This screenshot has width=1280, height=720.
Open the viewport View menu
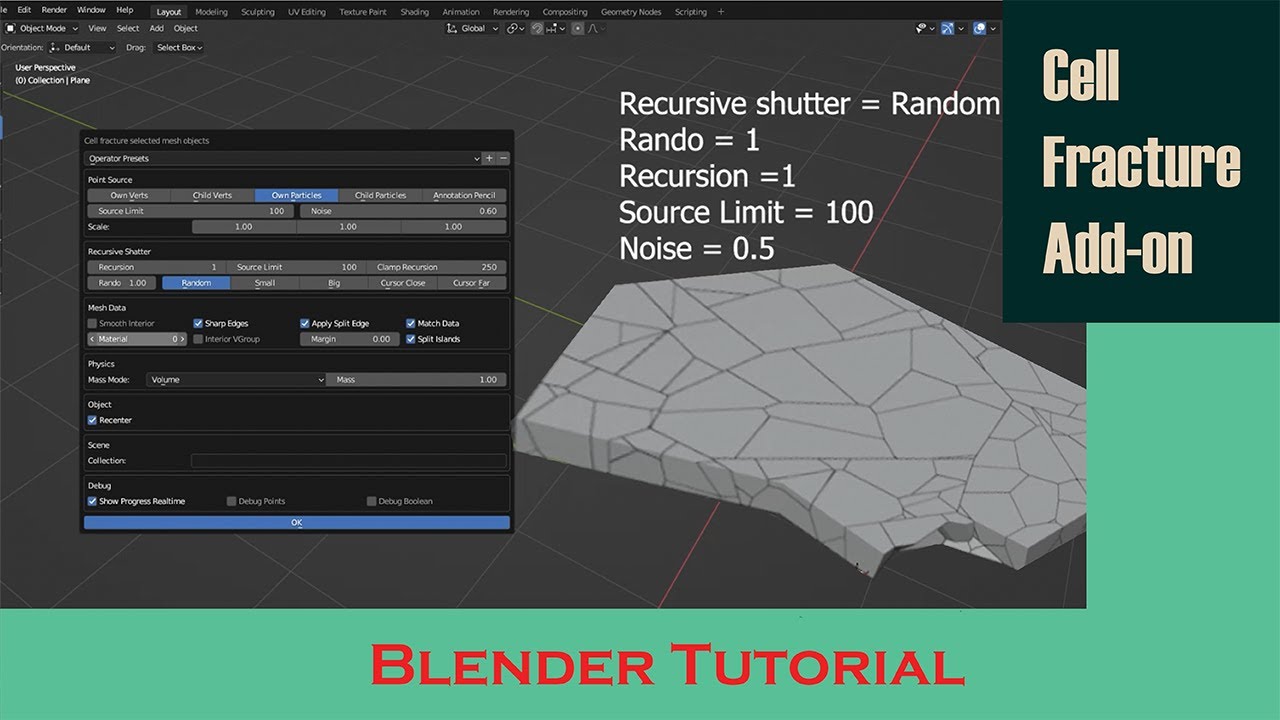click(x=97, y=28)
